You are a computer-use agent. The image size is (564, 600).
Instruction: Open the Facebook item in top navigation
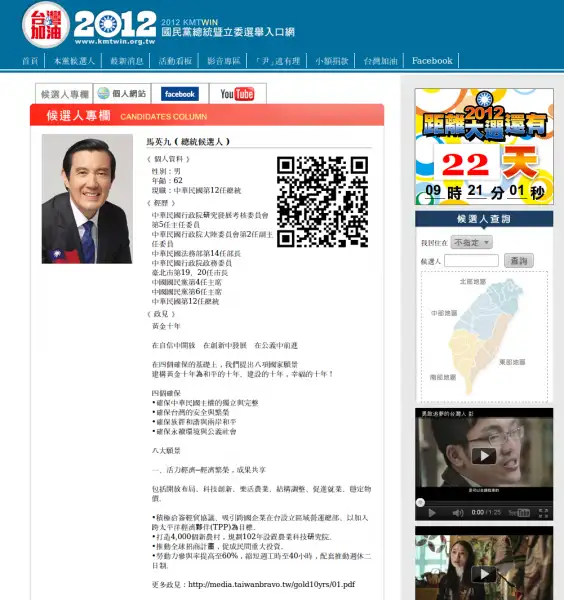coord(432,61)
